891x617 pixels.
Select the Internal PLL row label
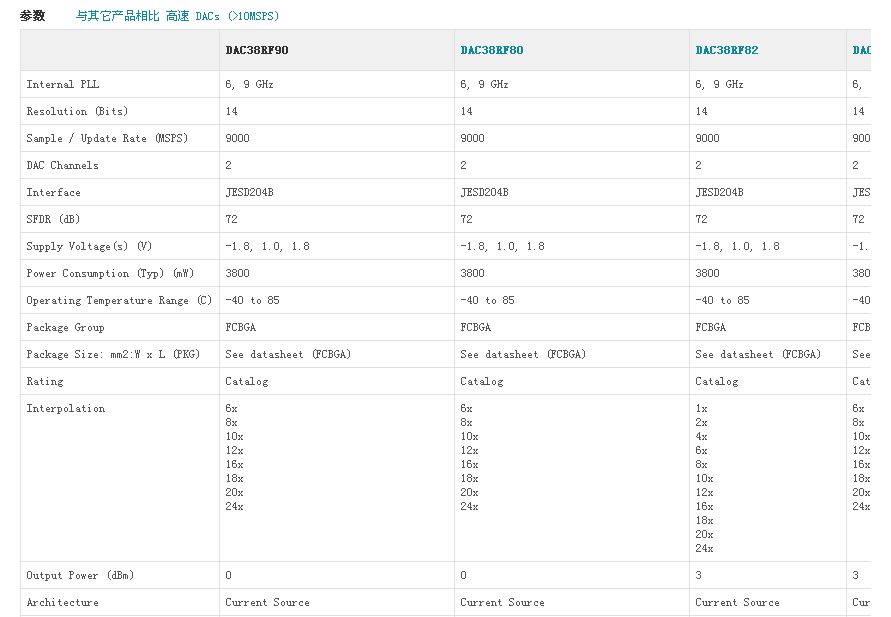point(63,85)
